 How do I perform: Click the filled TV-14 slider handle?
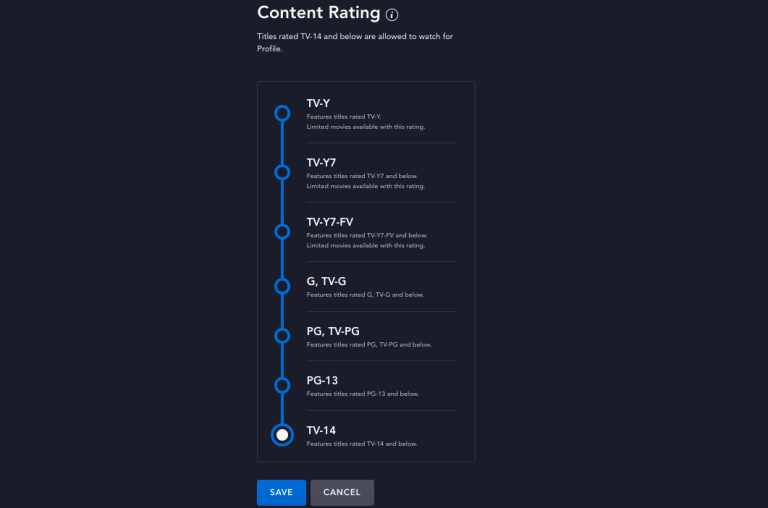(282, 435)
